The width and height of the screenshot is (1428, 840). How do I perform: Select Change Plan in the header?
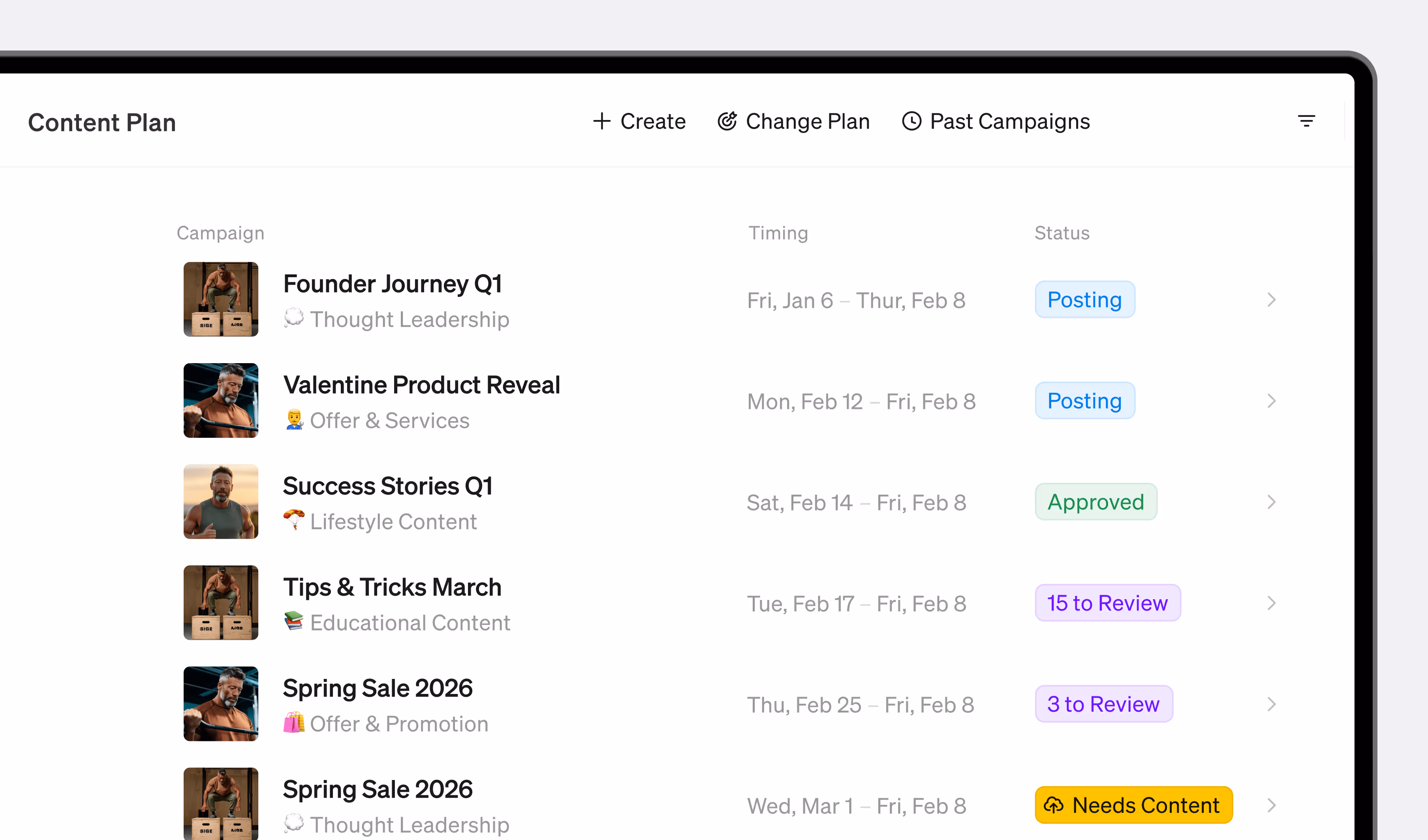point(793,121)
